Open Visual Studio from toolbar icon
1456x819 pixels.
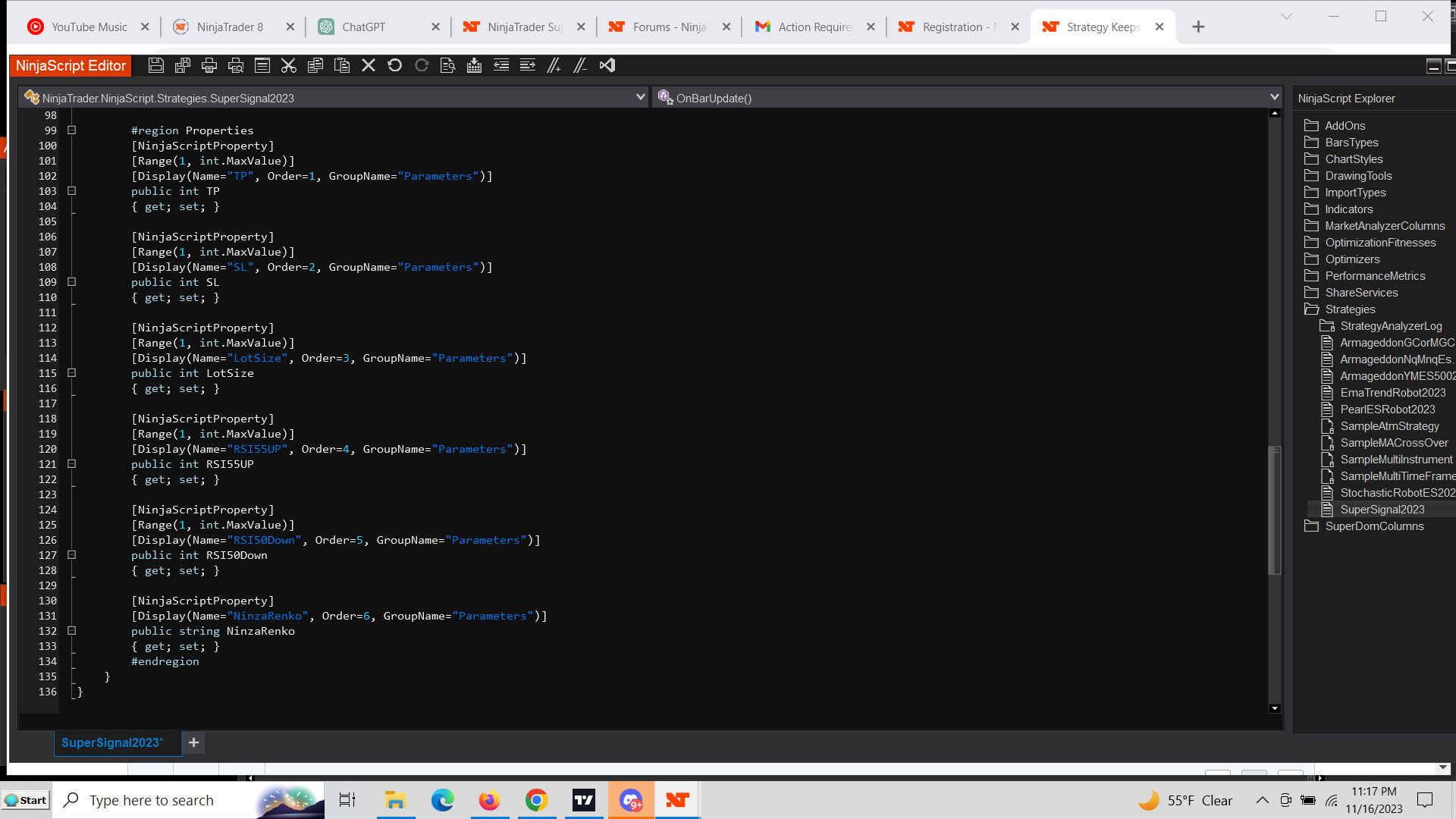pyautogui.click(x=607, y=66)
